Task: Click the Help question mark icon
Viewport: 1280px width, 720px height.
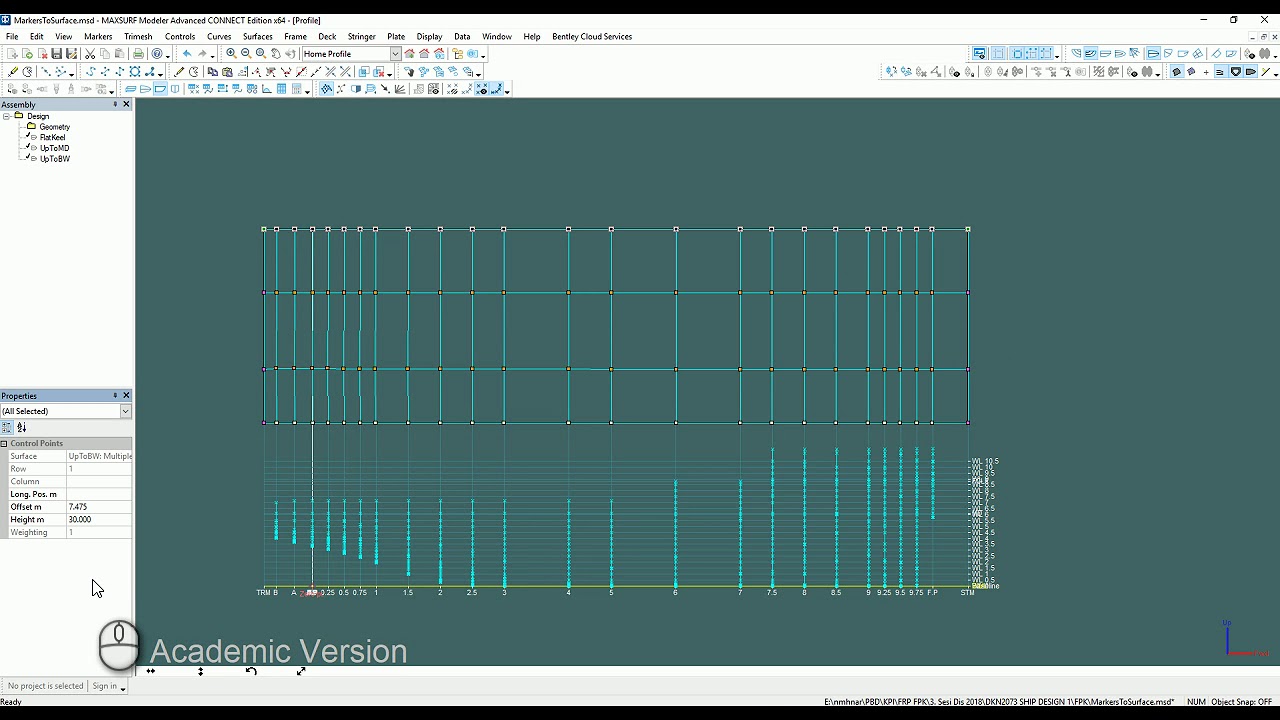Action: point(157,53)
